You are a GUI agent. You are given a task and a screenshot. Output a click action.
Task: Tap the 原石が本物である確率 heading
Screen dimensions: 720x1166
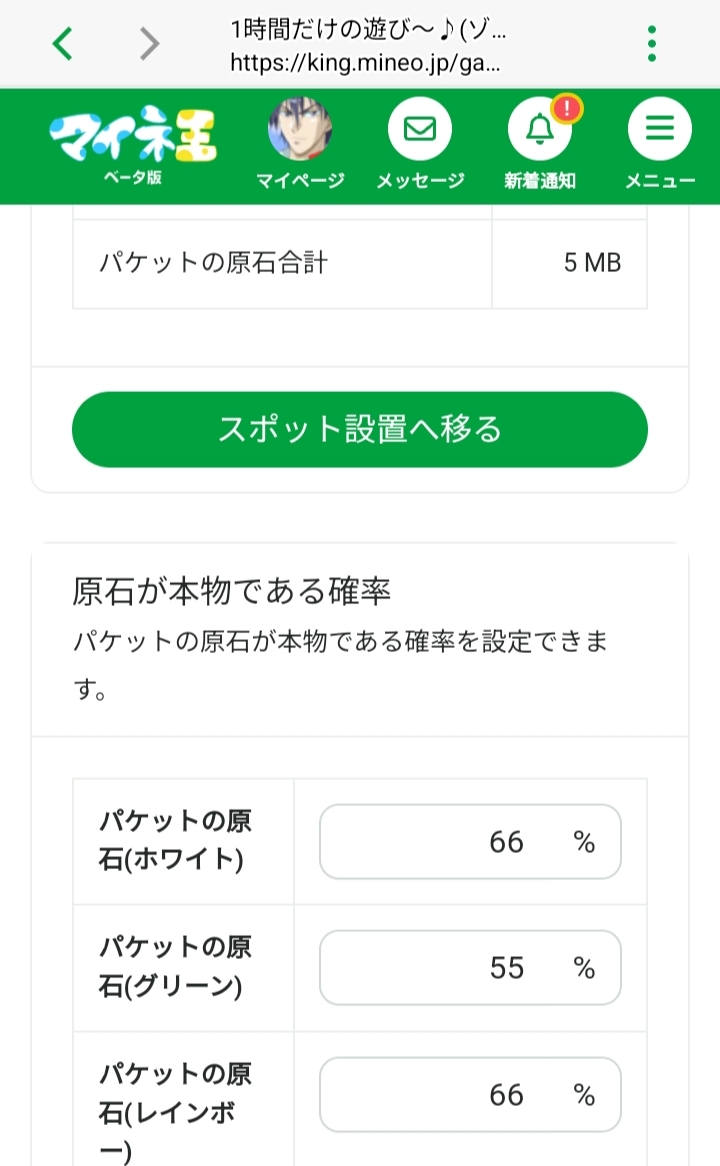tap(231, 592)
